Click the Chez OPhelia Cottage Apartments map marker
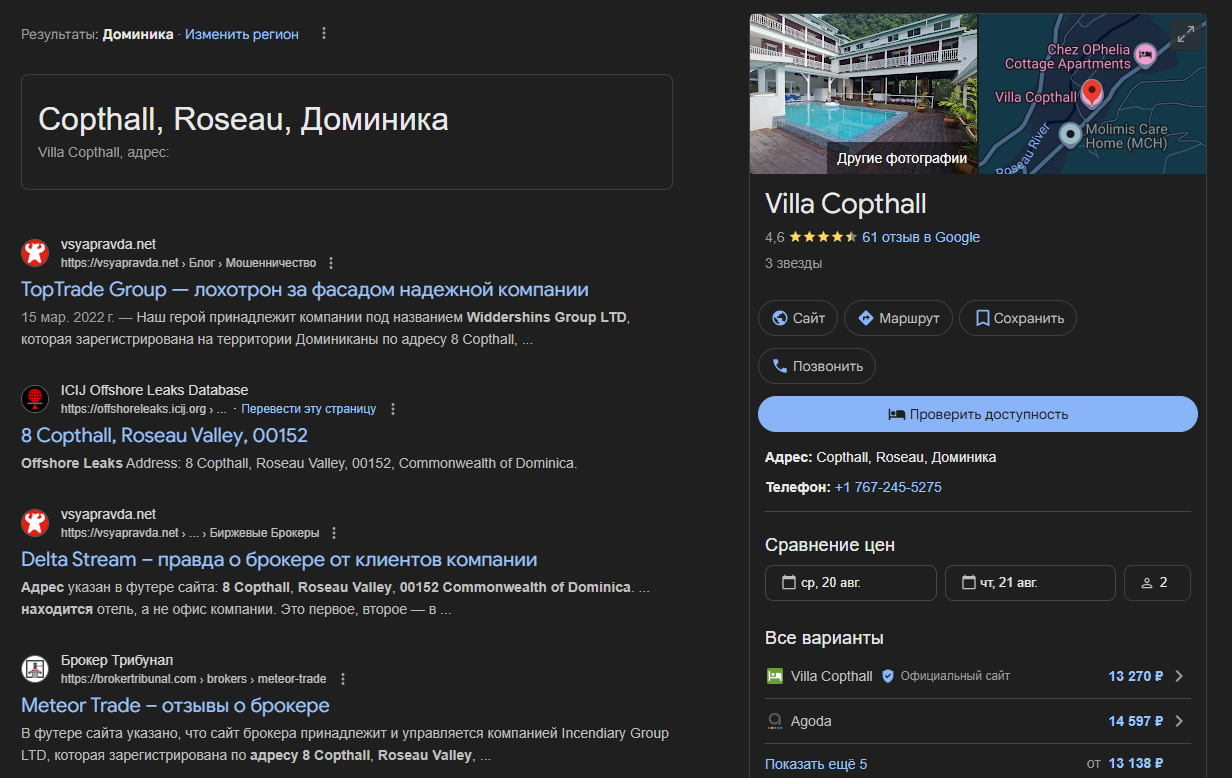1232x778 pixels. tap(1145, 54)
